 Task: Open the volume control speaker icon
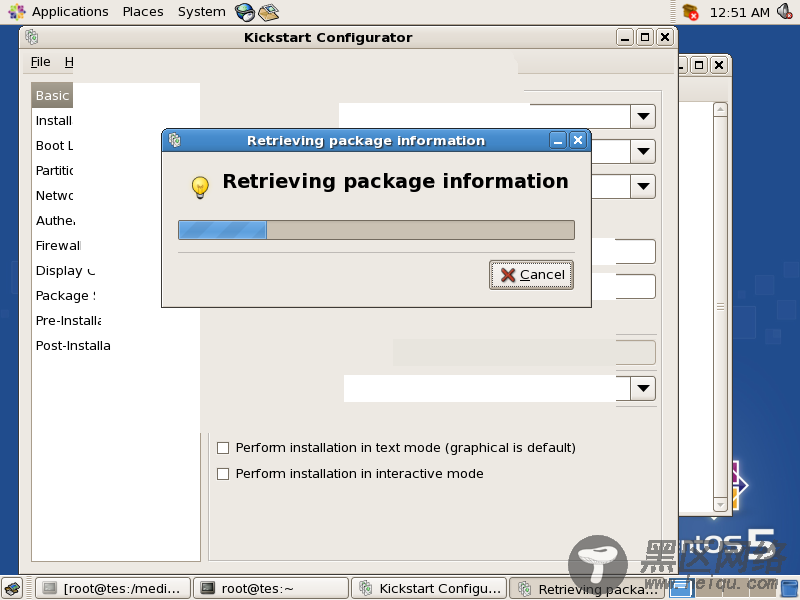click(x=784, y=11)
